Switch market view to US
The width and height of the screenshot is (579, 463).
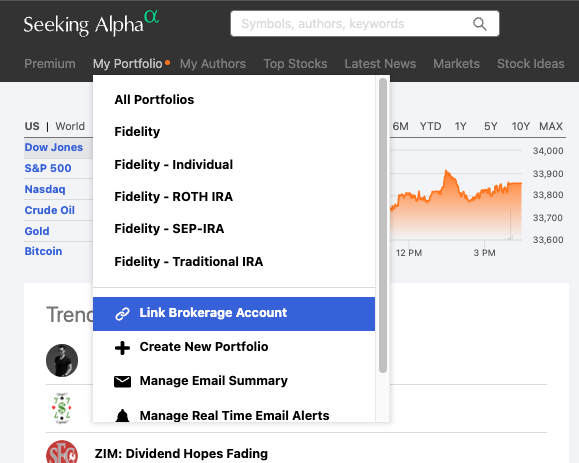click(32, 126)
